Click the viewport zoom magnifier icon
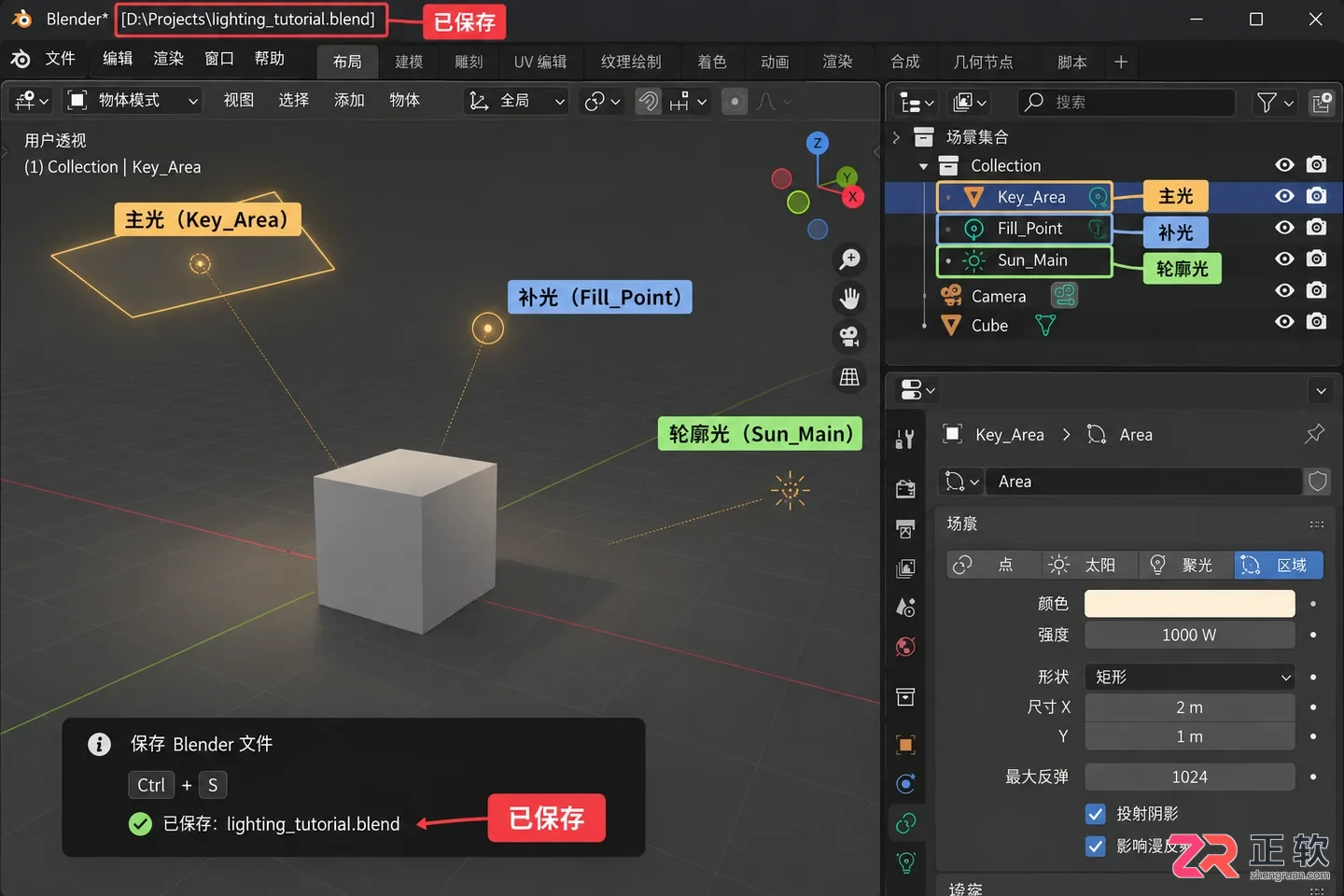This screenshot has width=1344, height=896. pyautogui.click(x=849, y=259)
